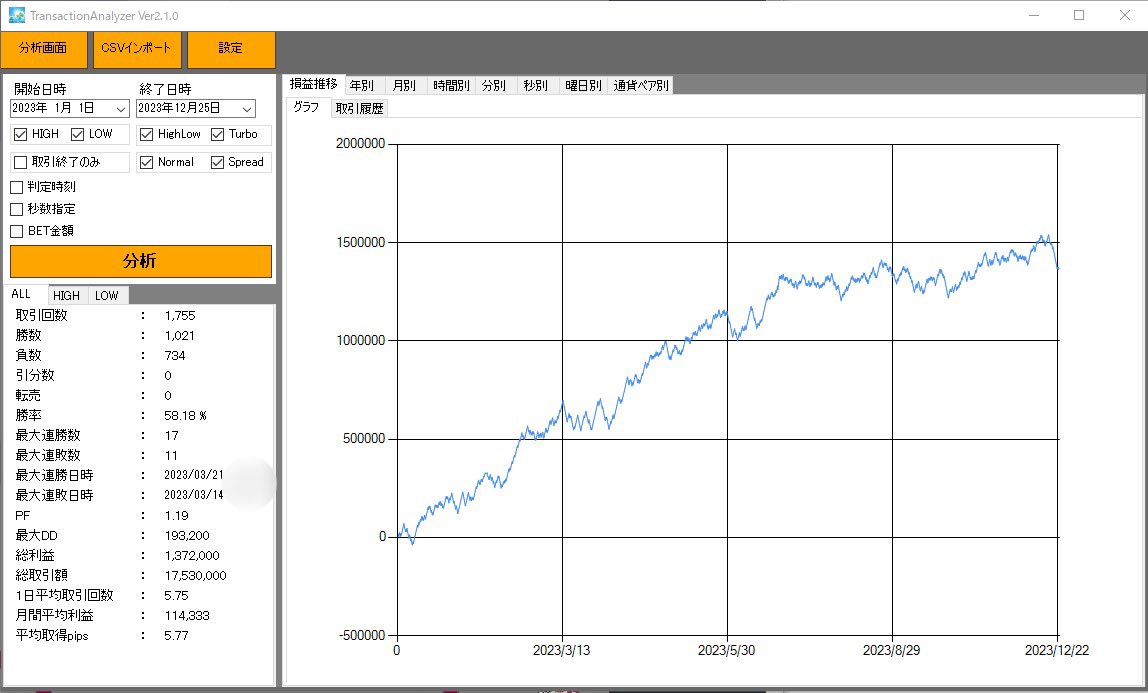Click the 2023/3/13 x-axis label
This screenshot has height=693, width=1148.
click(x=562, y=651)
